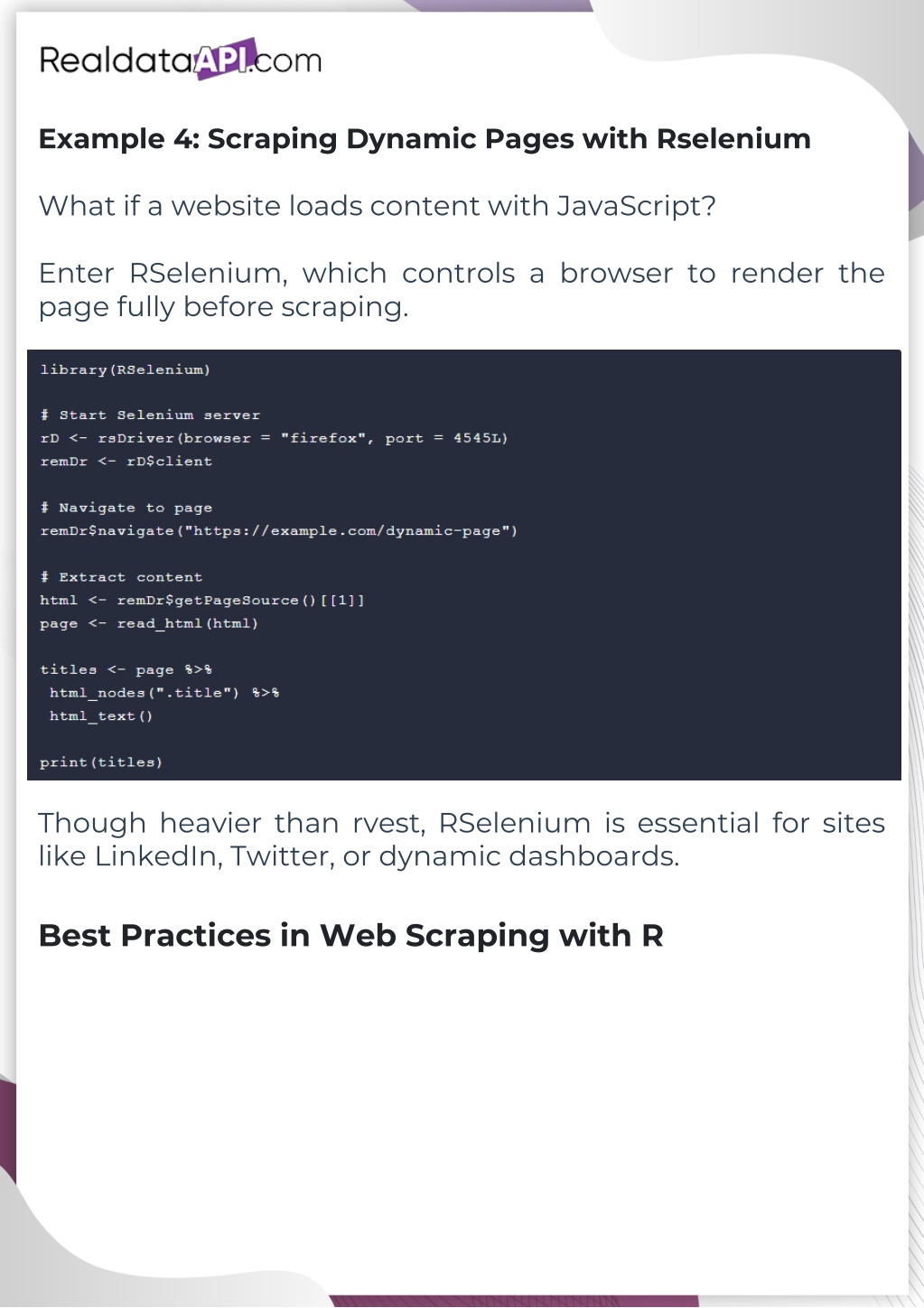Click the Best Practices in Web Scraping heading
924x1308 pixels.
click(350, 936)
